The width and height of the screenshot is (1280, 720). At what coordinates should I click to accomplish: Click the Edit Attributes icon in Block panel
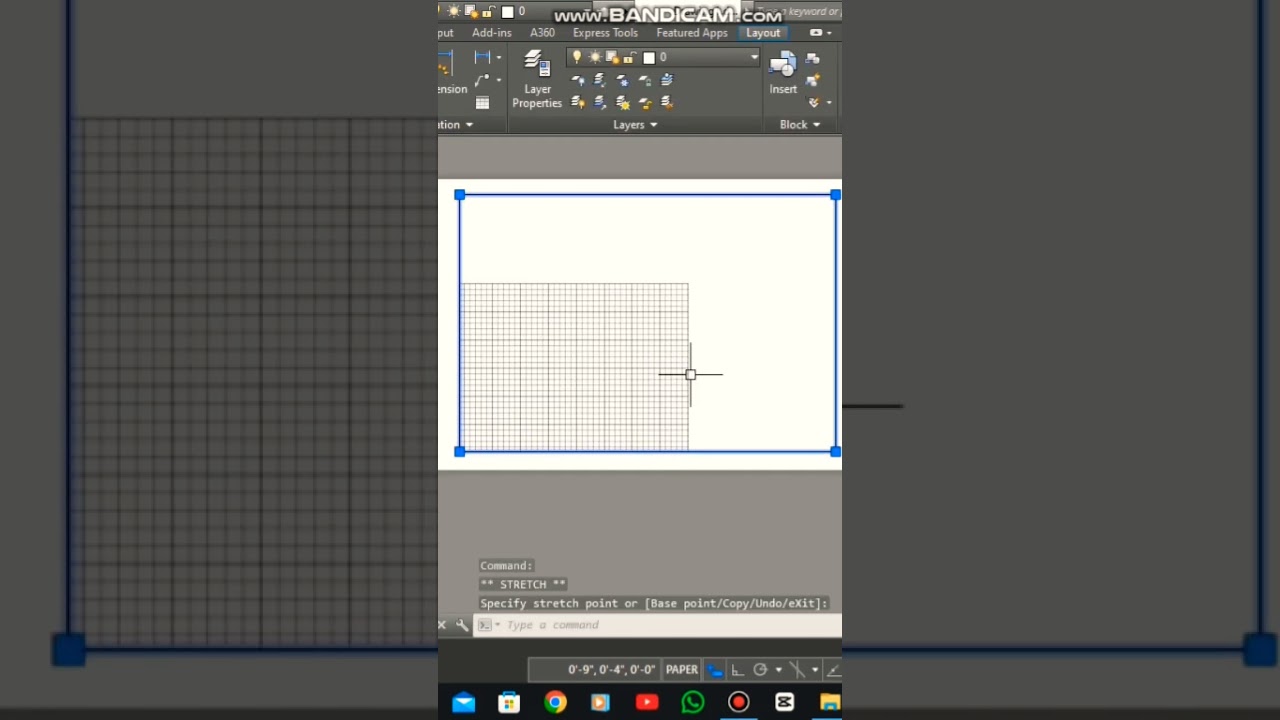click(813, 102)
